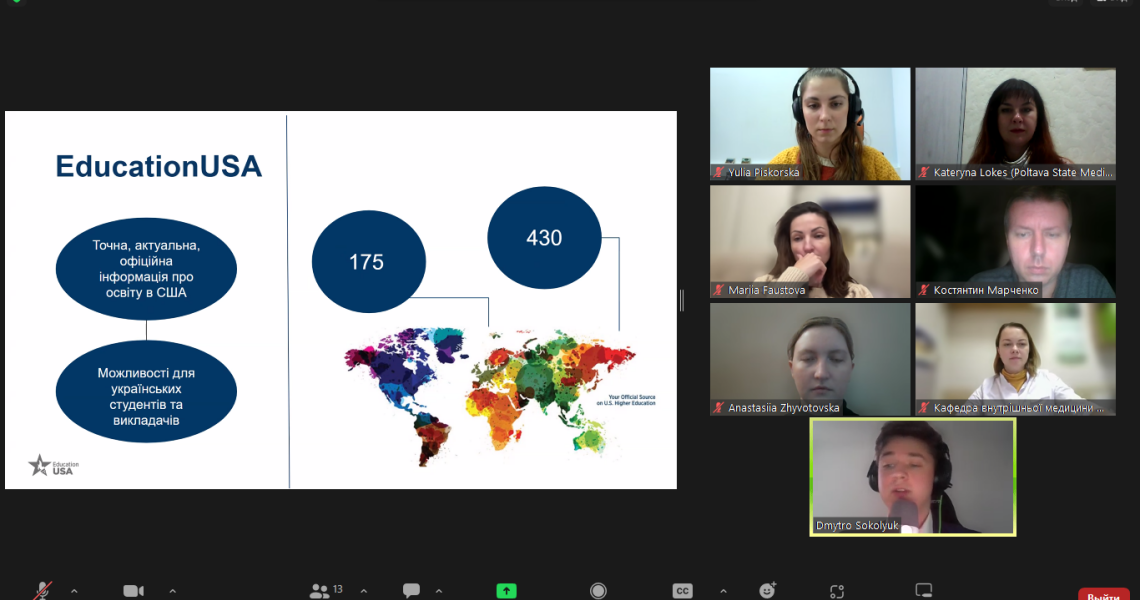Open the meeting chat

(410, 588)
